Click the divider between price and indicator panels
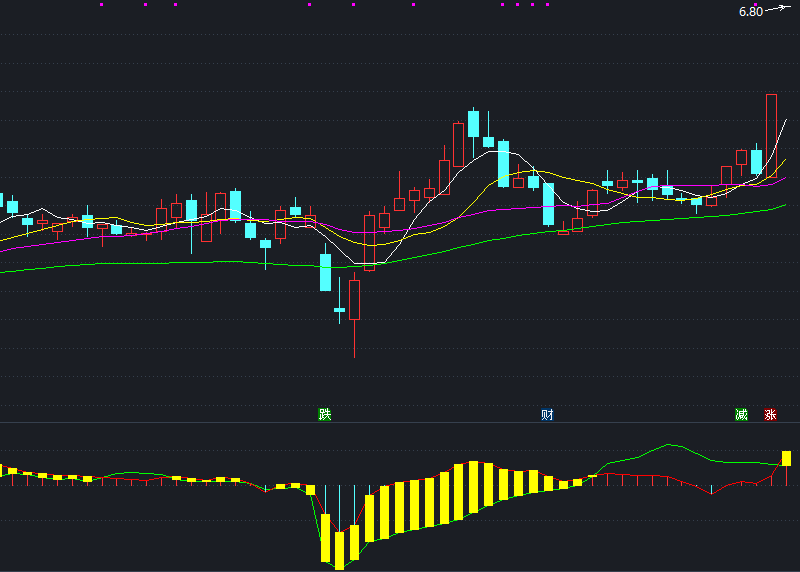This screenshot has width=800, height=572. [400, 423]
